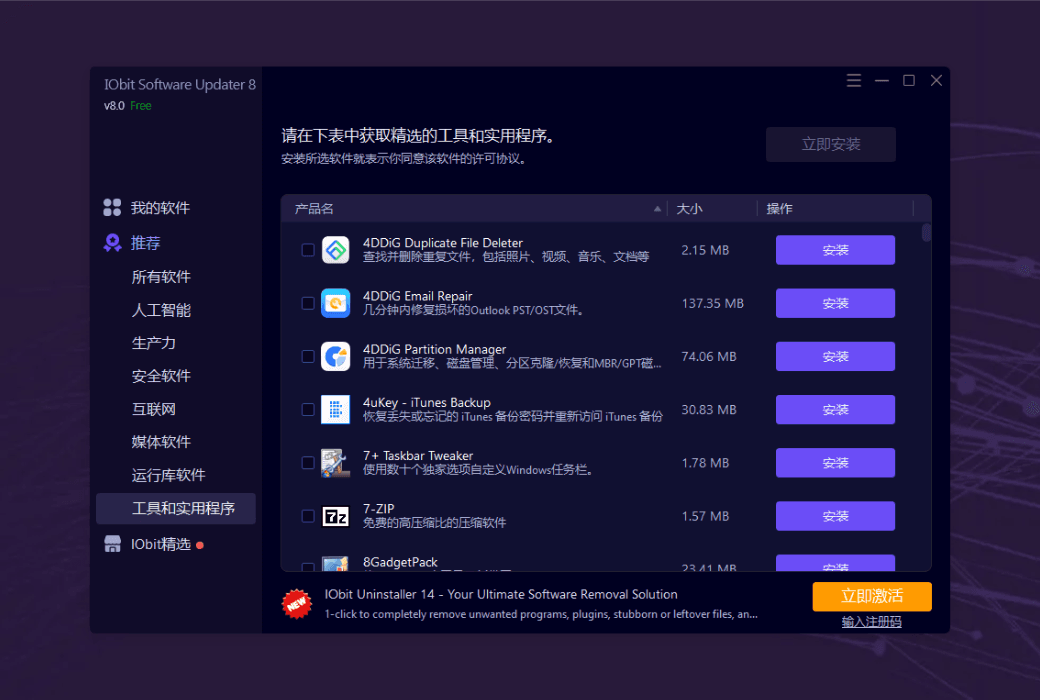Viewport: 1040px width, 700px height.
Task: Tick checkbox for 4uKey - iTunes Backup
Action: click(308, 409)
